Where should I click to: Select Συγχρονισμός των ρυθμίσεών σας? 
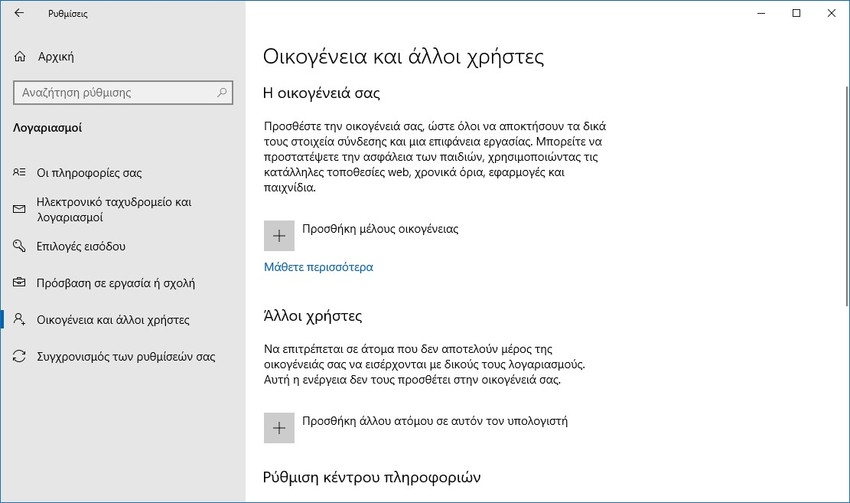(x=126, y=357)
